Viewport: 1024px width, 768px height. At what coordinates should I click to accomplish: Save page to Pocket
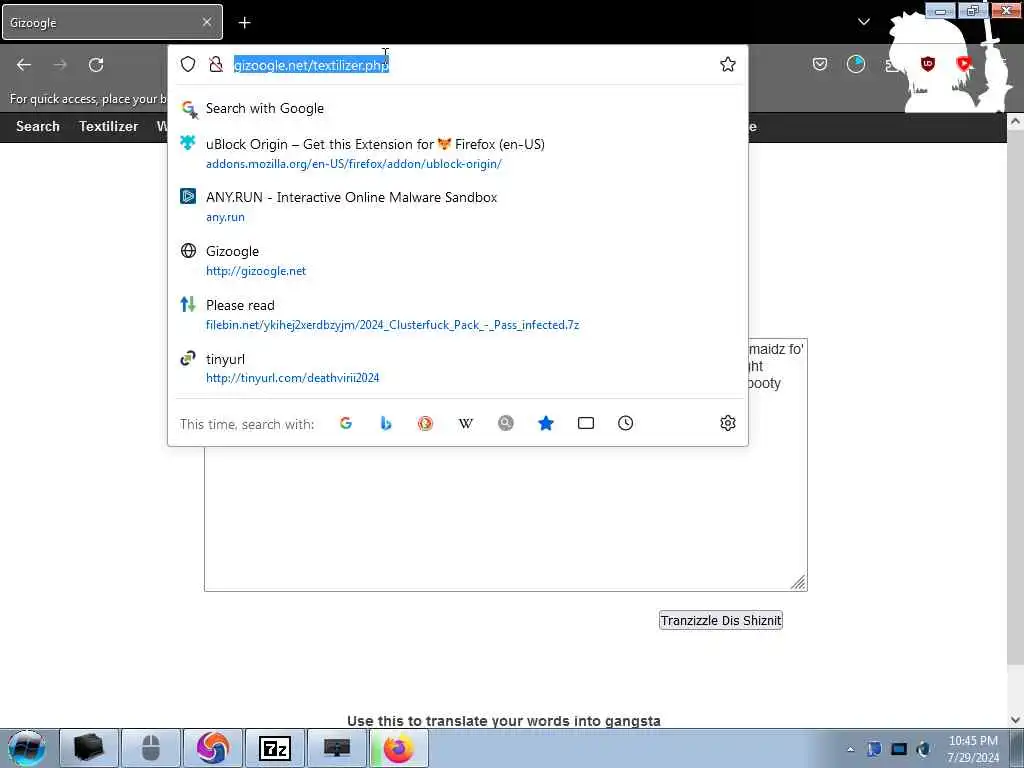[x=820, y=64]
